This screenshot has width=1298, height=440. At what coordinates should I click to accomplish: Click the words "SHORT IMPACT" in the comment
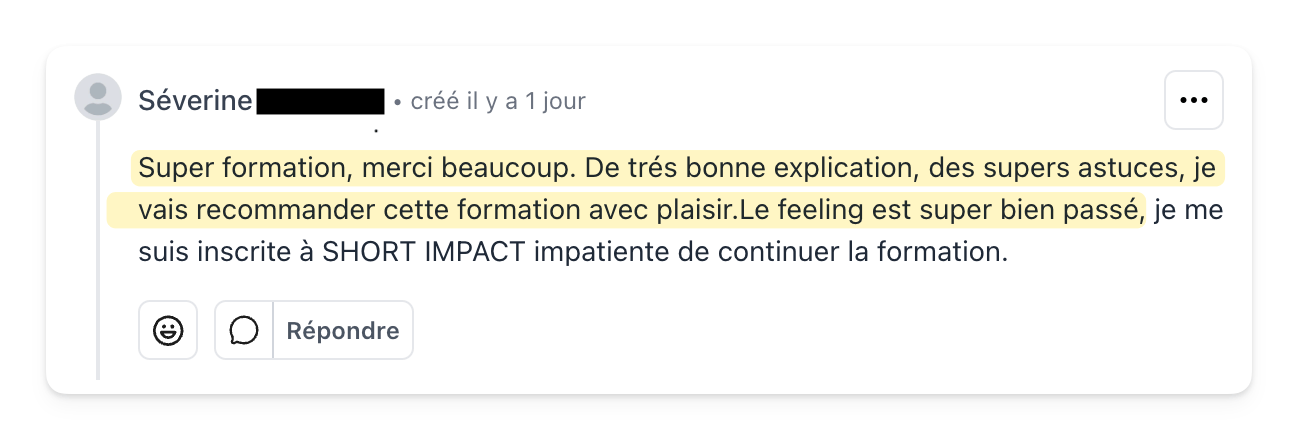click(x=424, y=252)
